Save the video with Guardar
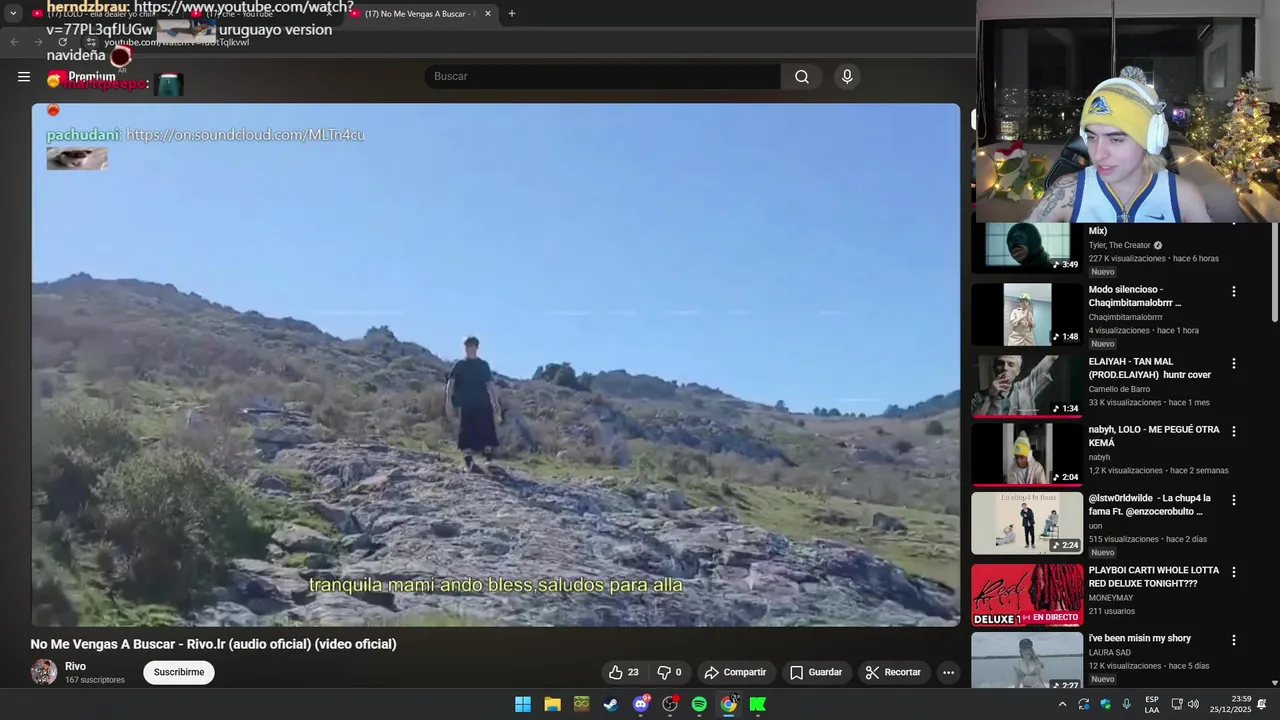The image size is (1280, 720). pos(816,672)
